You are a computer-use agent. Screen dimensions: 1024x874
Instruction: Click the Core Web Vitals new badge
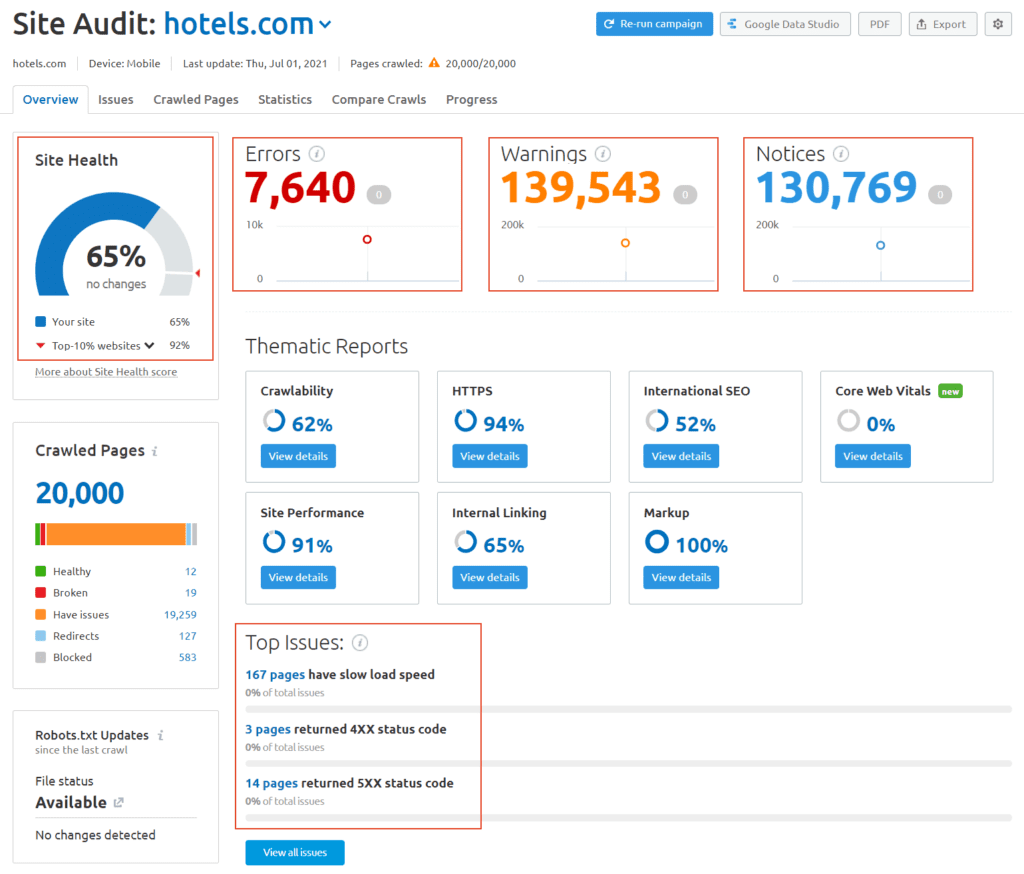tap(950, 391)
